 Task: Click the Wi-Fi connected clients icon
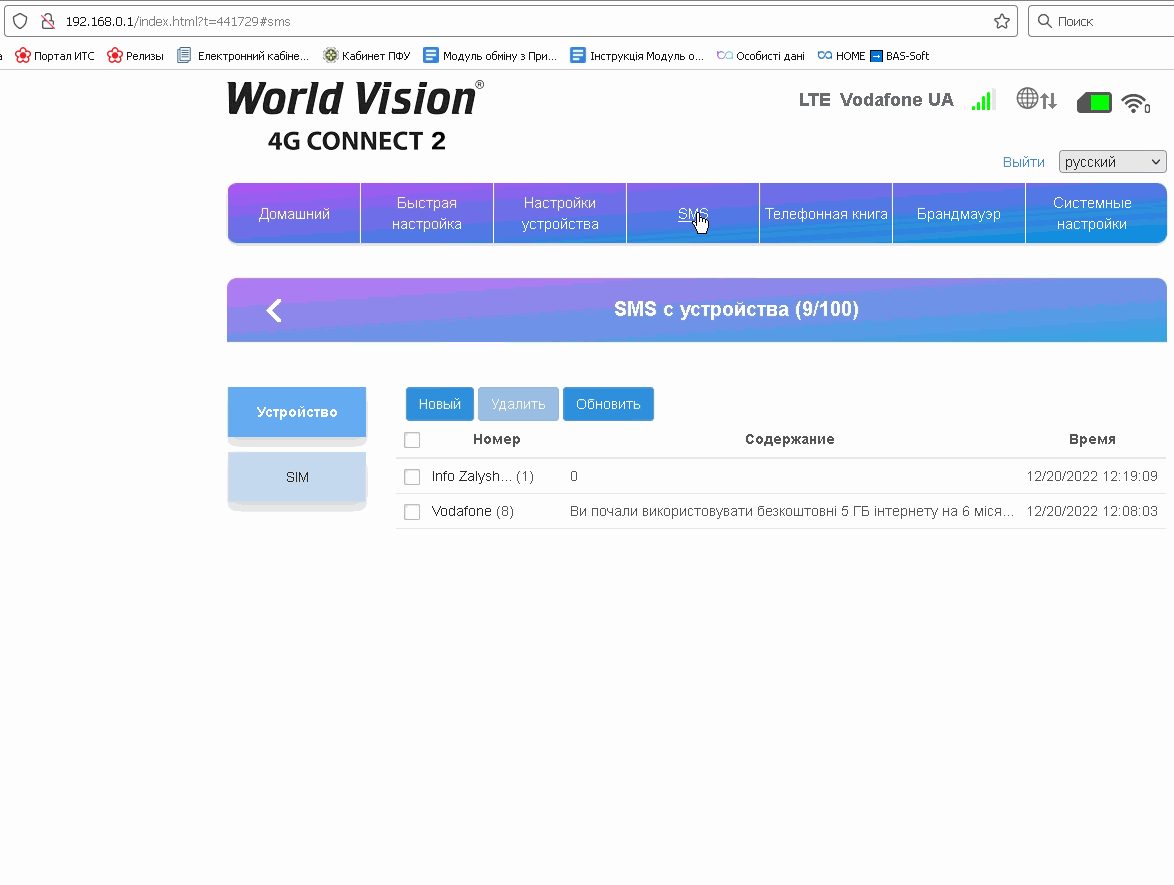click(1136, 103)
